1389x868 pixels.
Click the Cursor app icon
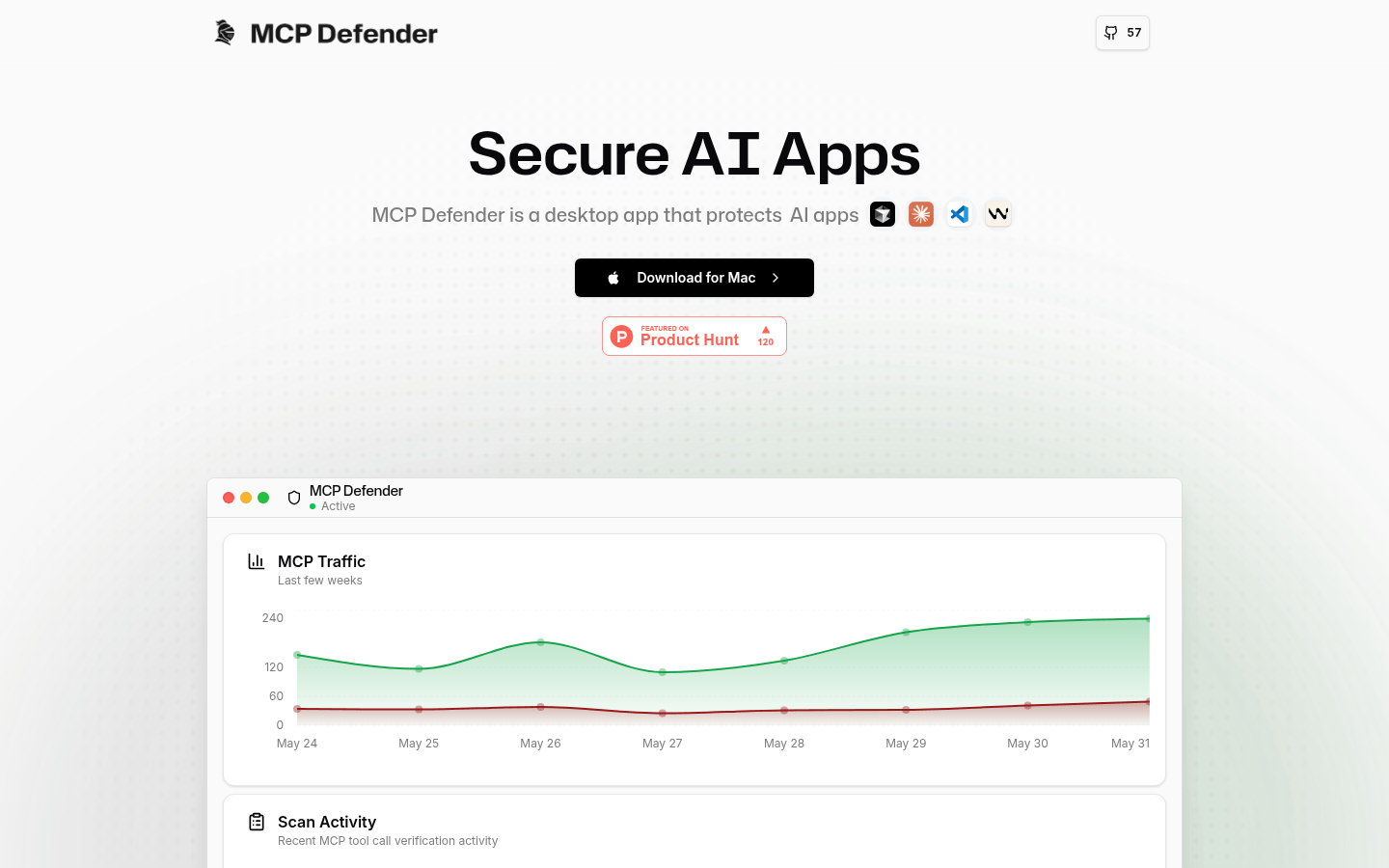point(883,214)
